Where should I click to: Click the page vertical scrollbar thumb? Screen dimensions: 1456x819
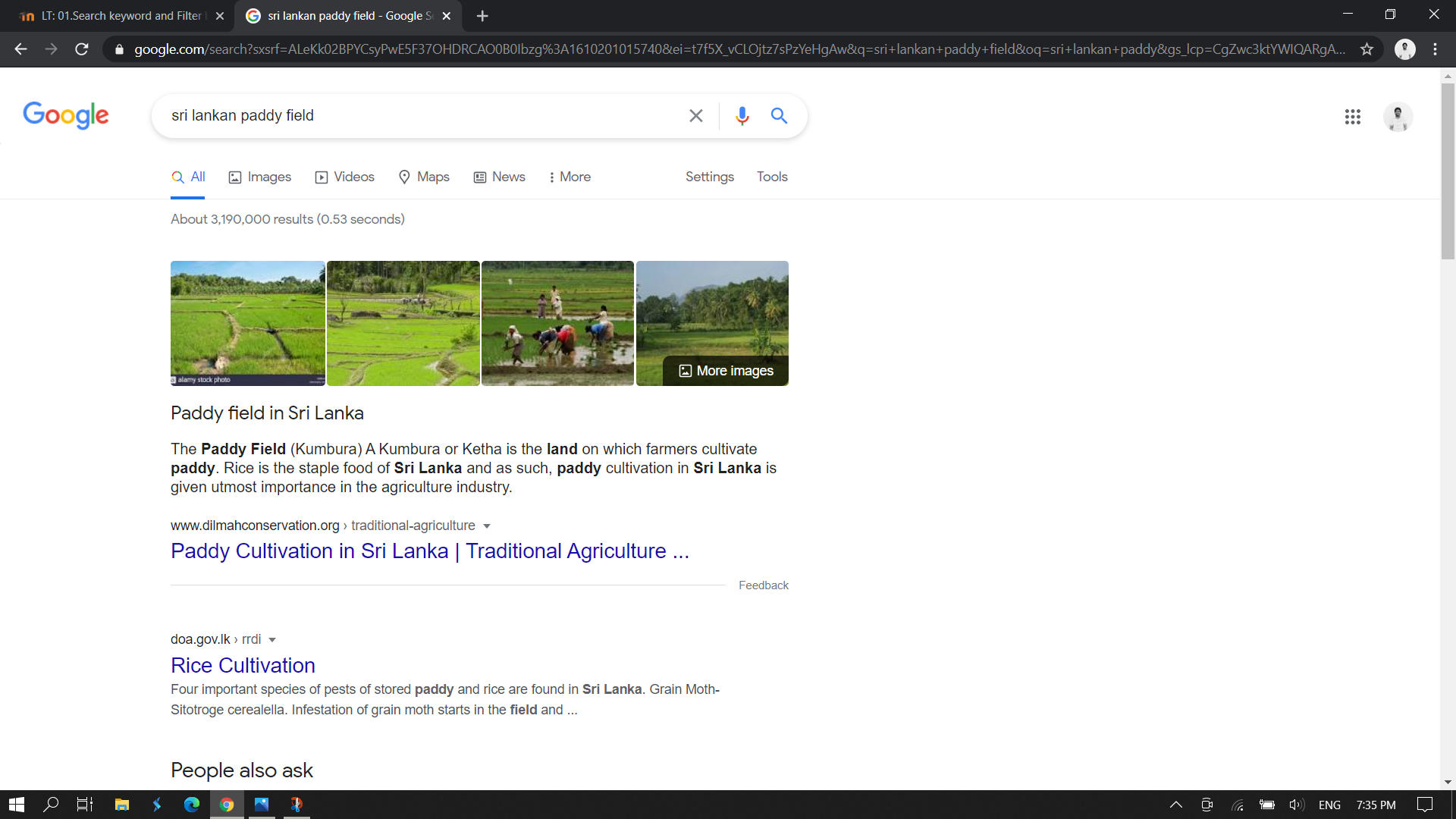(x=1448, y=171)
